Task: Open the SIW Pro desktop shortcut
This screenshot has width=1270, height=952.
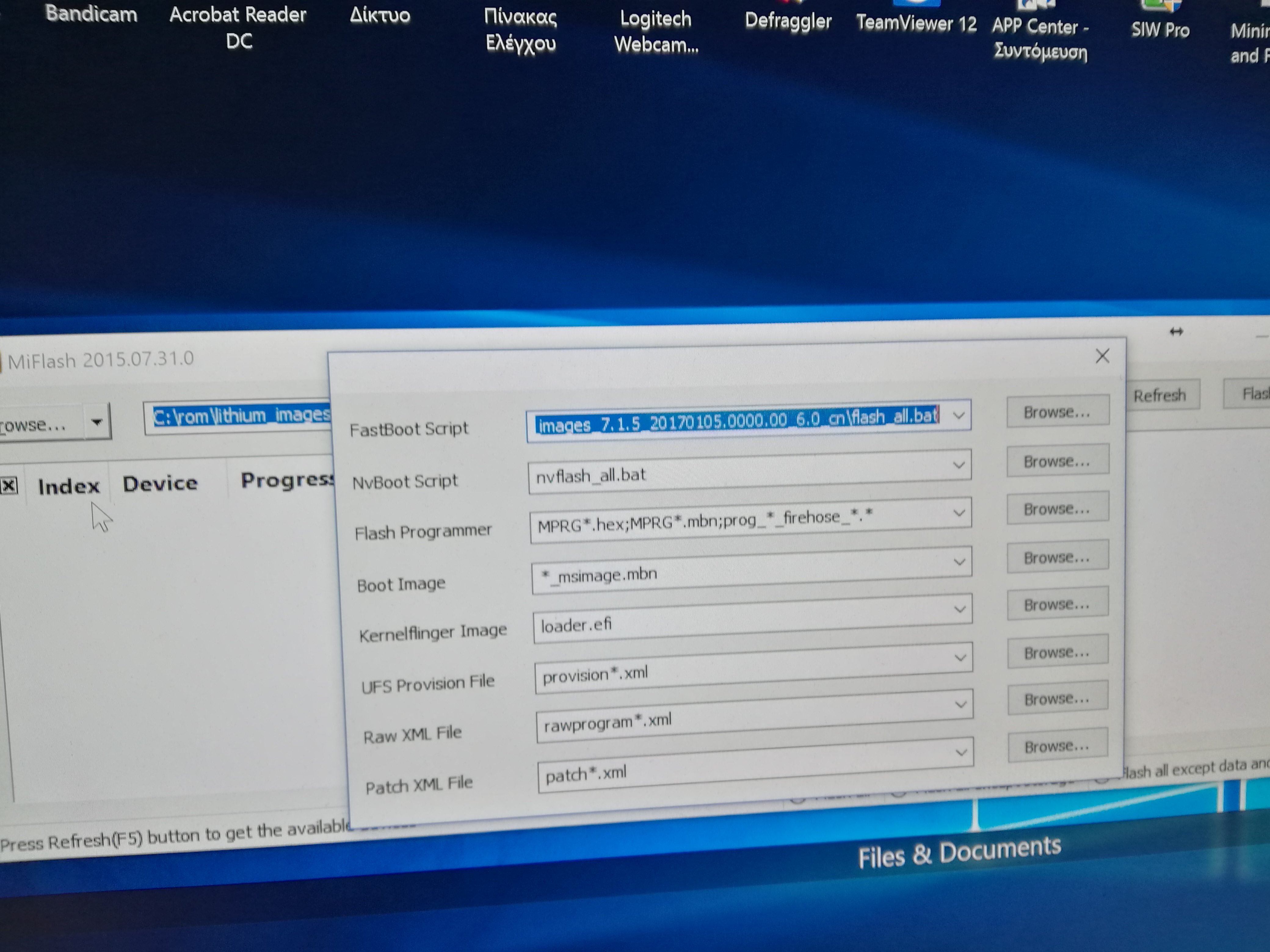Action: [x=1160, y=29]
